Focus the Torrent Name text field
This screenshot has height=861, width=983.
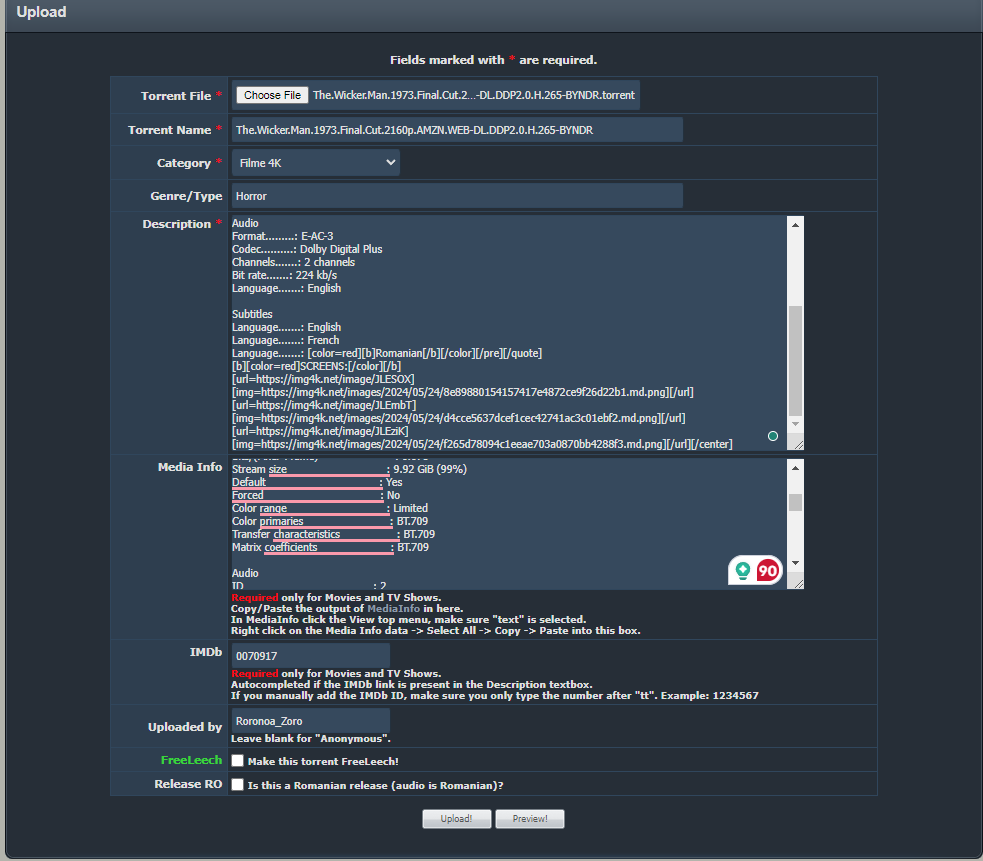click(x=457, y=130)
